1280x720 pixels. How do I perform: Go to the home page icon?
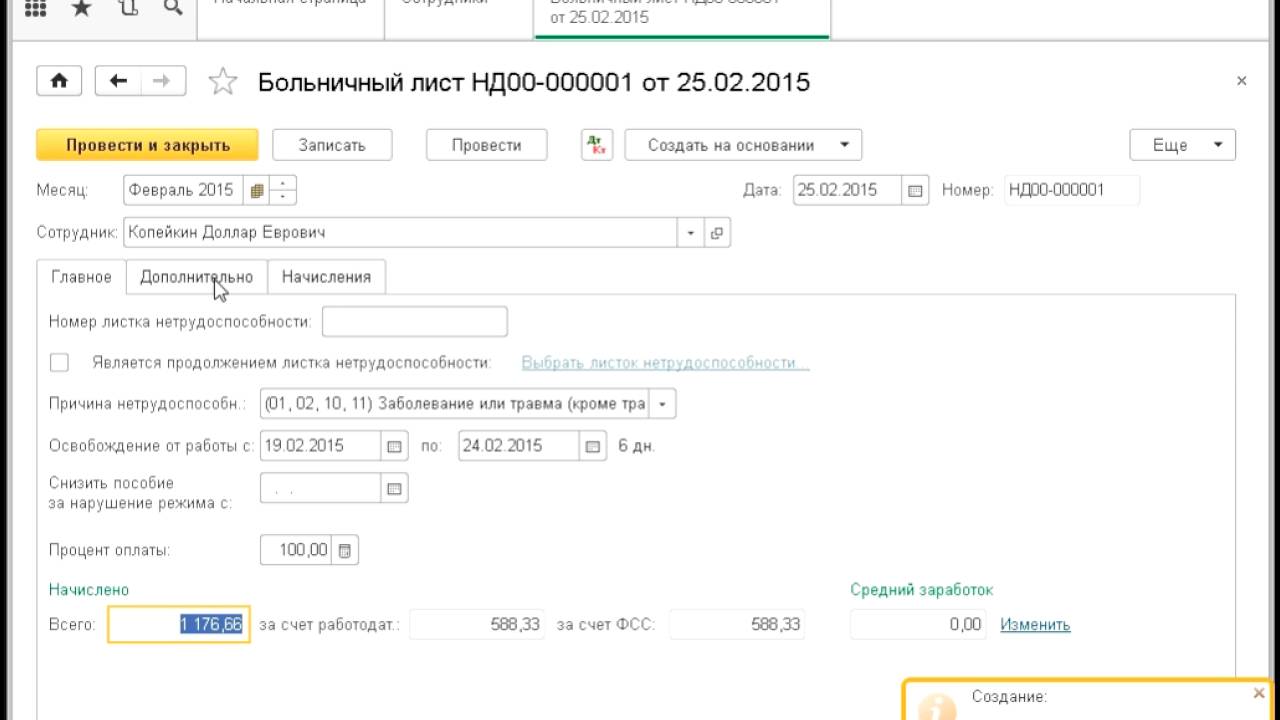coord(59,81)
